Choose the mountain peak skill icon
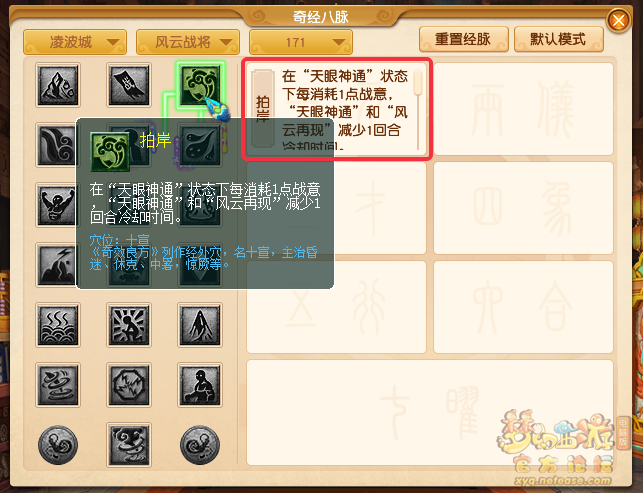This screenshot has height=493, width=643. pyautogui.click(x=200, y=325)
